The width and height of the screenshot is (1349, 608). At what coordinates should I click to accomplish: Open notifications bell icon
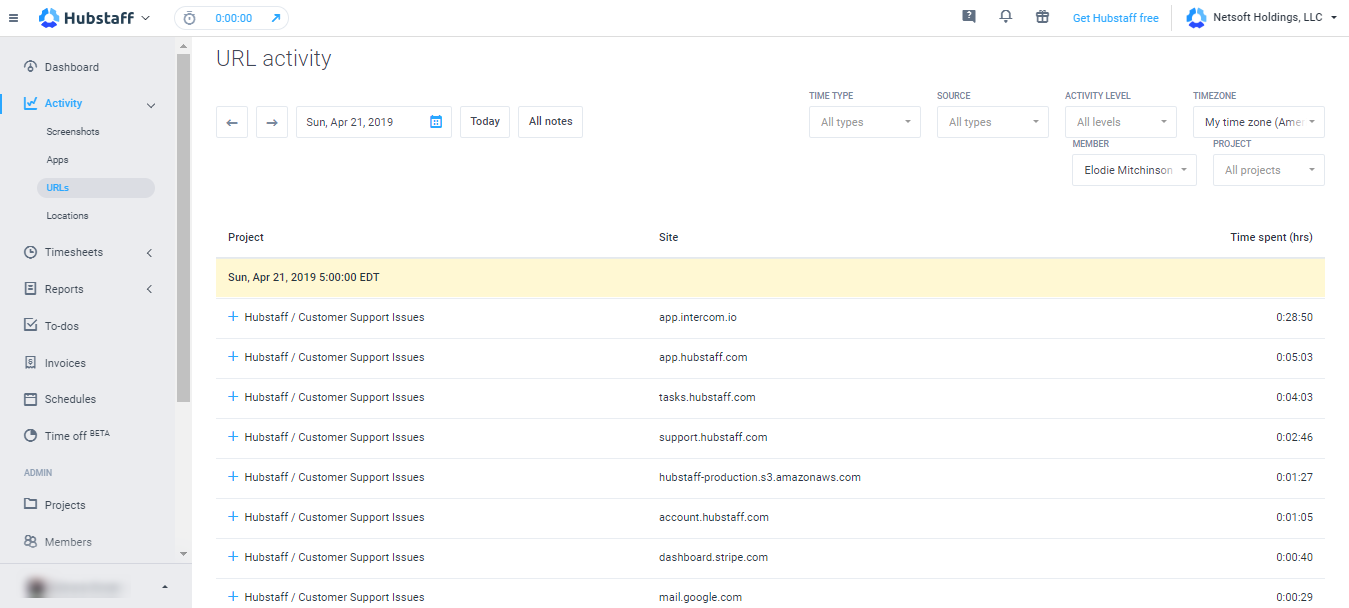(1005, 17)
